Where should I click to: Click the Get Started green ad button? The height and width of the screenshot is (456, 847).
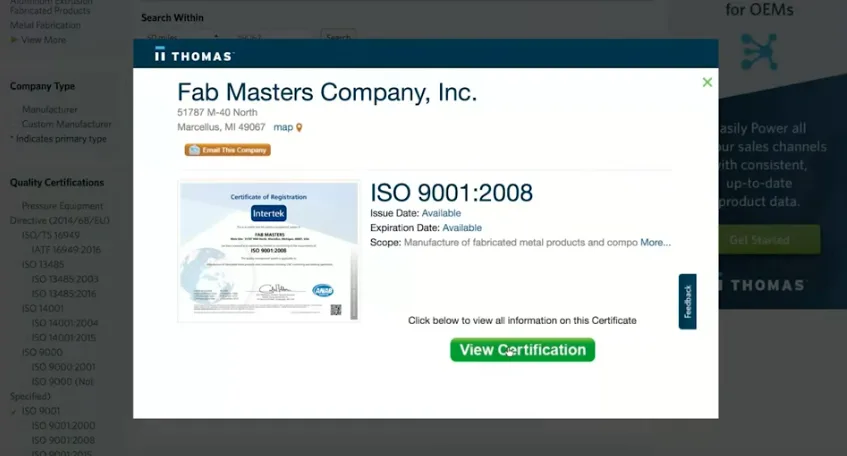759,239
